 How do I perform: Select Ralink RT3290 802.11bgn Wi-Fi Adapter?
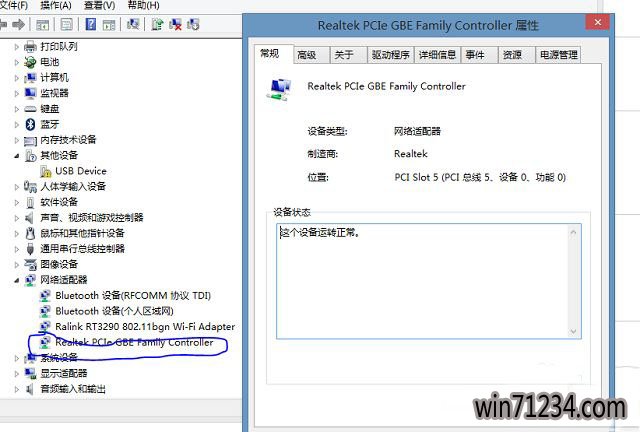145,327
